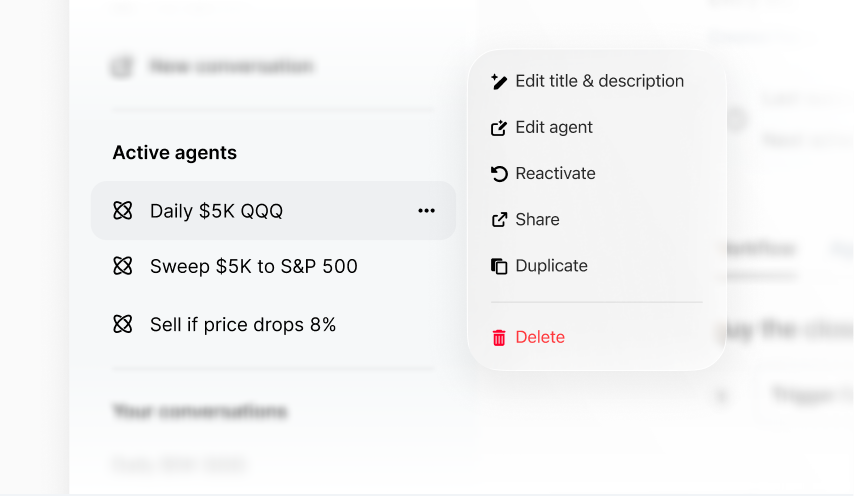Screen dimensions: 854x496
Task: Click the Duplicate copy icon
Action: (499, 266)
